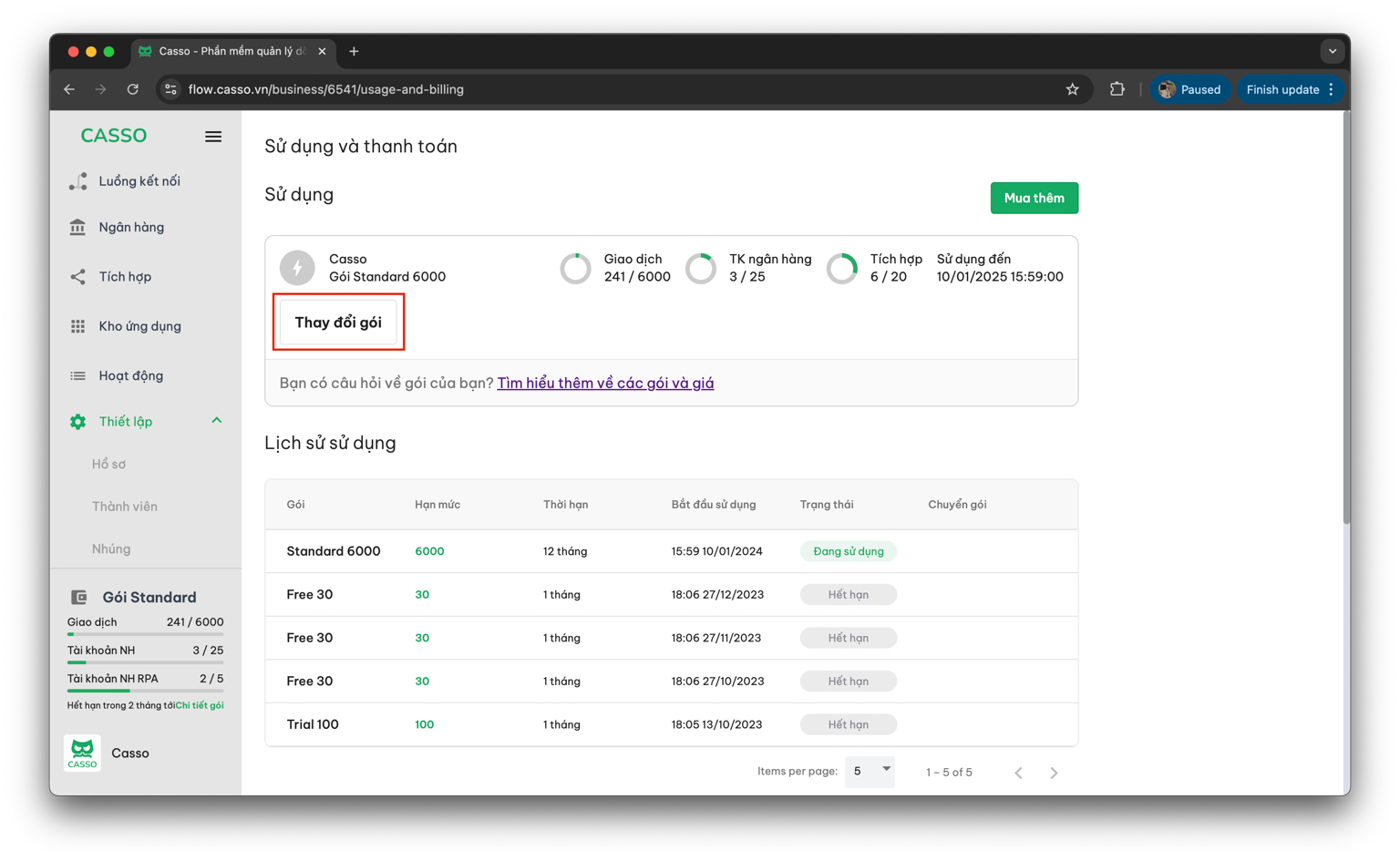Open the Items per page dropdown

pyautogui.click(x=870, y=771)
